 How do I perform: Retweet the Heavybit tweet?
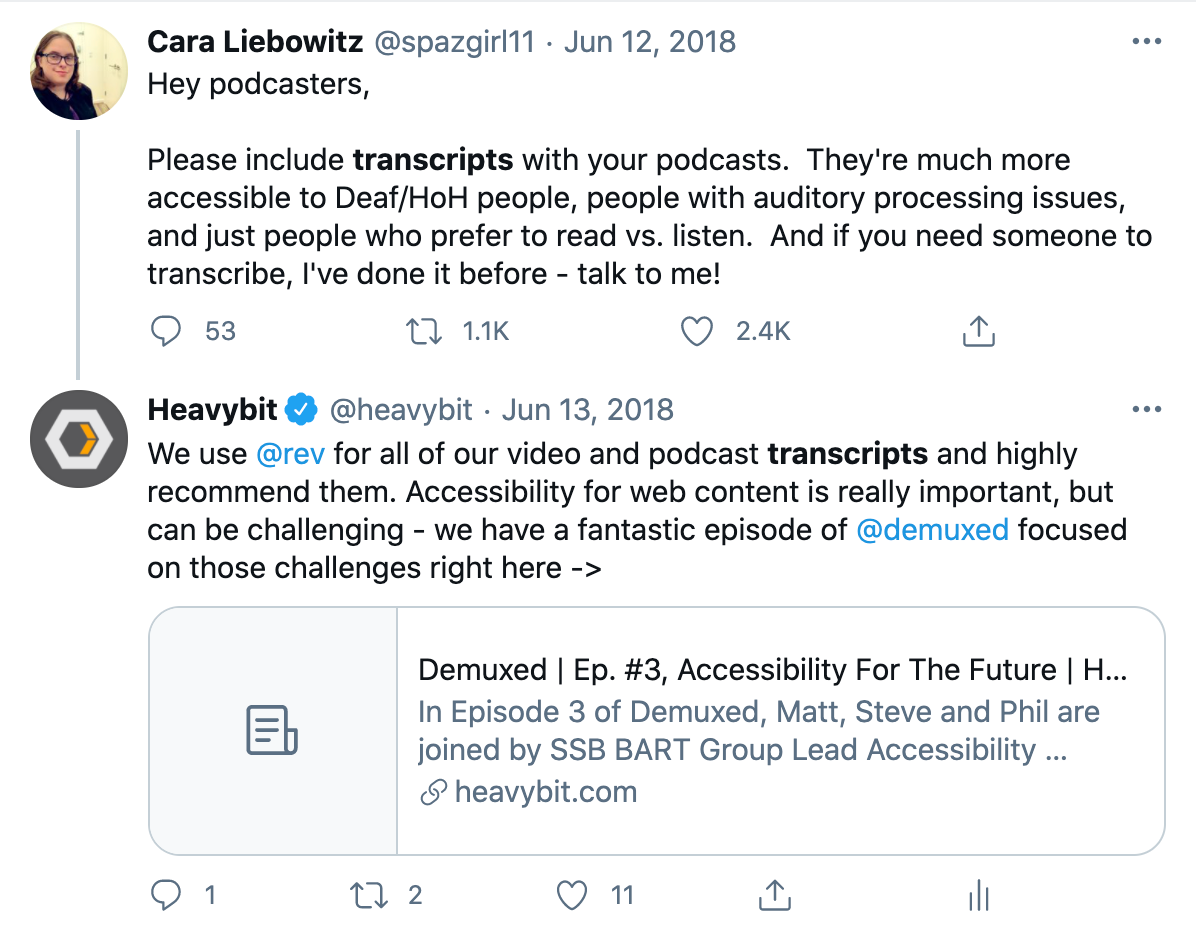(x=369, y=895)
